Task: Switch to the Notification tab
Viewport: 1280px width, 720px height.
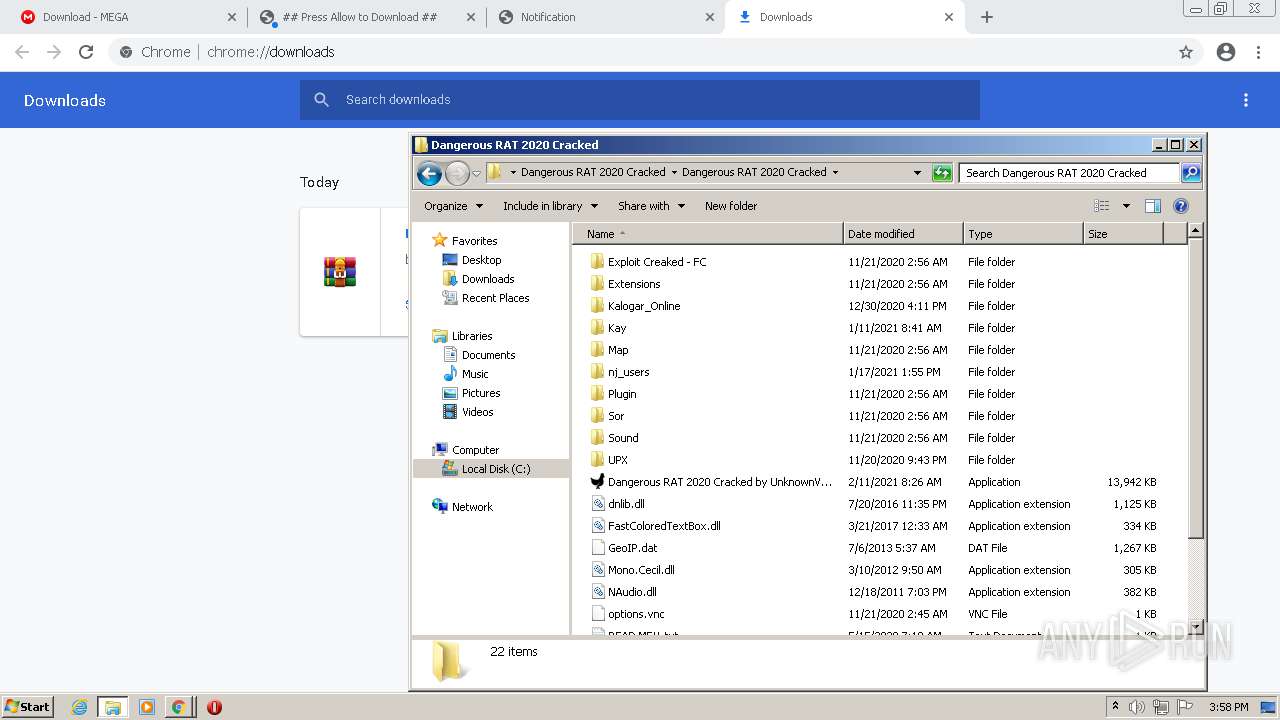Action: (x=605, y=17)
